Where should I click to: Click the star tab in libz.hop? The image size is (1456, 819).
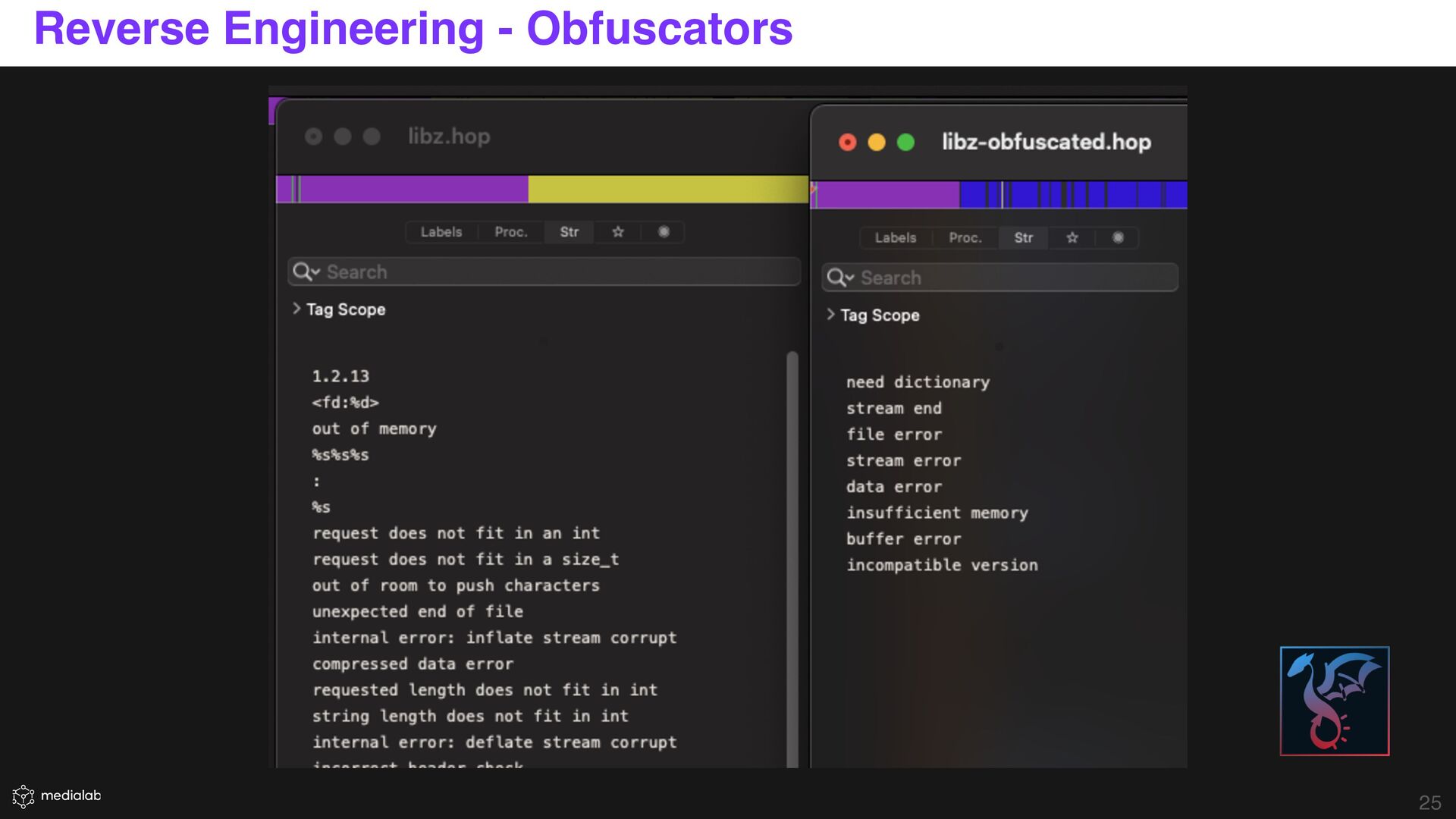pos(618,232)
